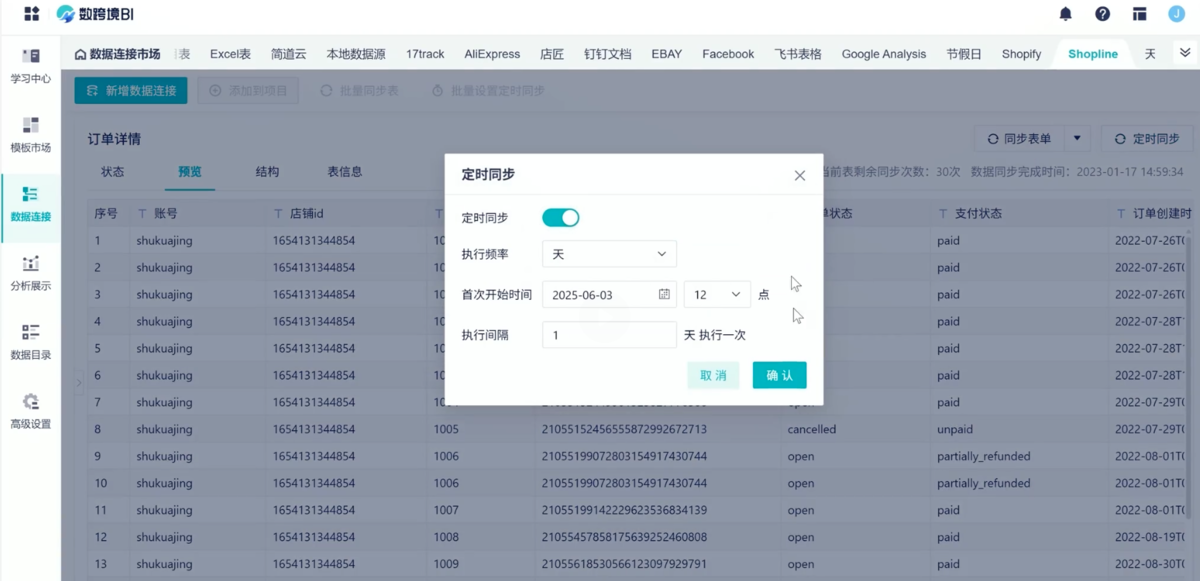This screenshot has height=581, width=1200.
Task: Click the calendar icon in date field
Action: click(x=664, y=295)
